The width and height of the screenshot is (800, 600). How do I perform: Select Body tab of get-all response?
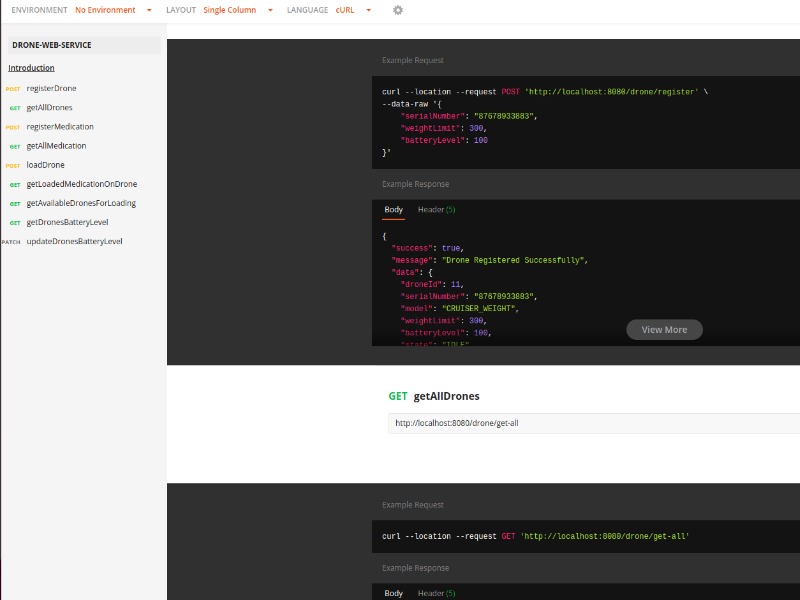pos(393,593)
